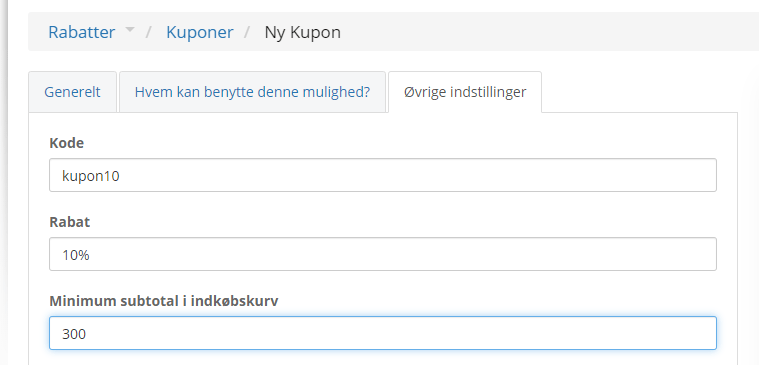Select the Øvrige indstillinger tab
759x365 pixels.
pyautogui.click(x=465, y=92)
